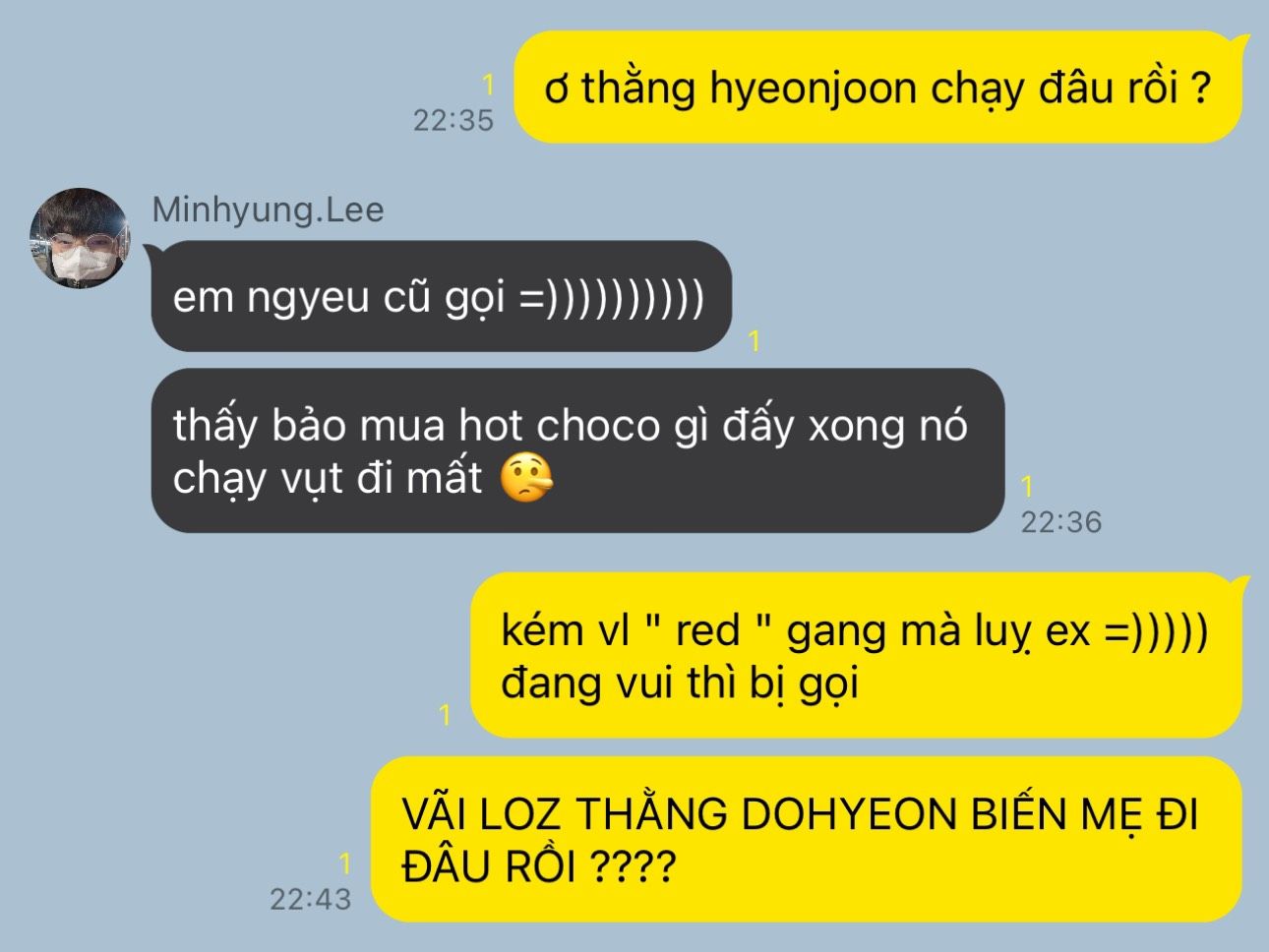This screenshot has width=1269, height=952.
Task: Tap unread count above the 22:36 timestamp
Action: click(x=1027, y=486)
